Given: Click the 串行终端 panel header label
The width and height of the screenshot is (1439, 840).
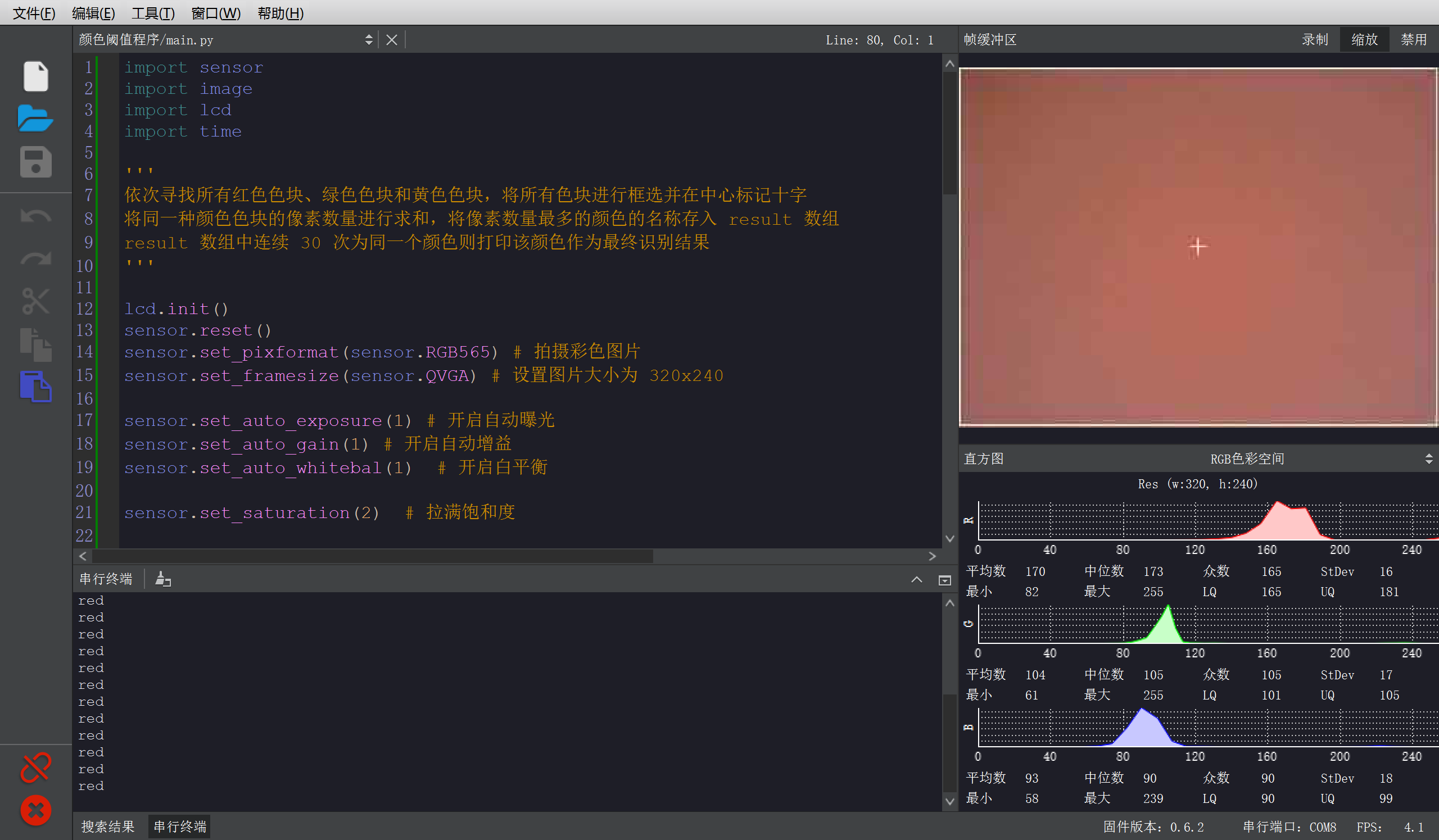Looking at the screenshot, I should (x=106, y=579).
